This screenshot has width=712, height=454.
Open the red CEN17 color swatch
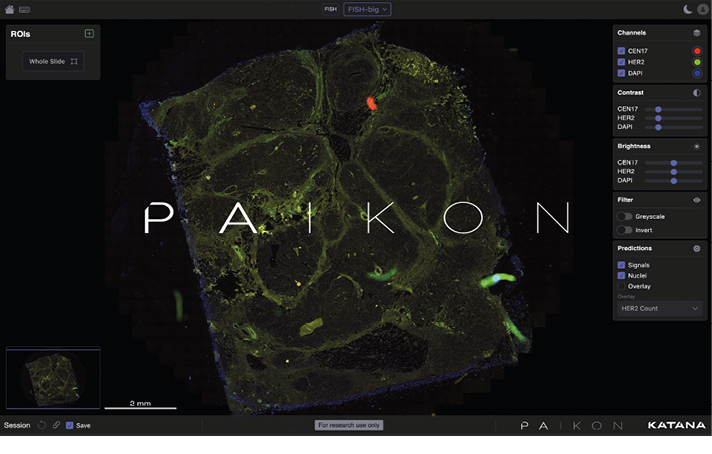[697, 51]
